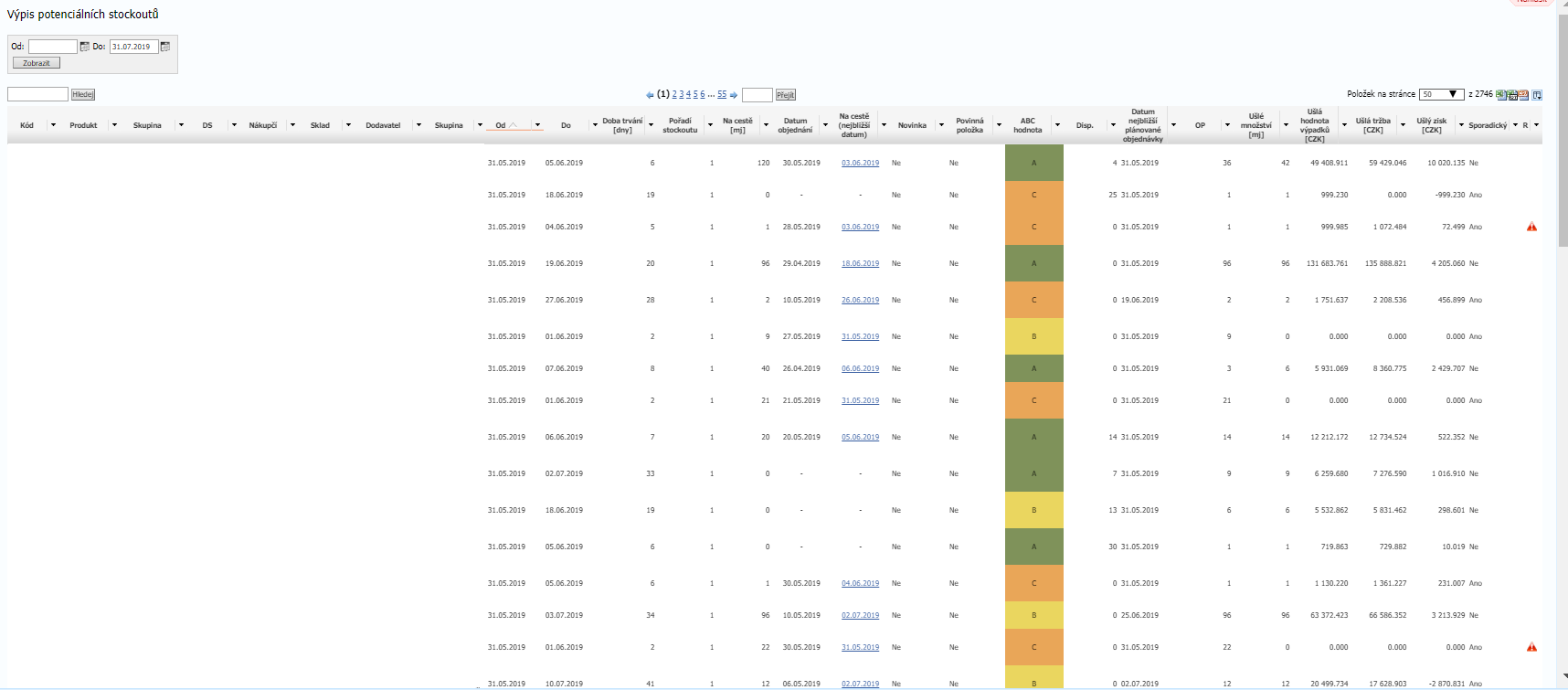Click the Hledej search button

(x=83, y=94)
